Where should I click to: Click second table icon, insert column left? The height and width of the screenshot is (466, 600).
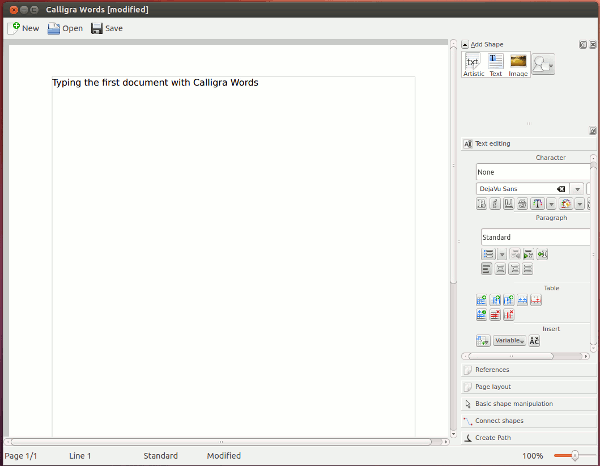(495, 300)
